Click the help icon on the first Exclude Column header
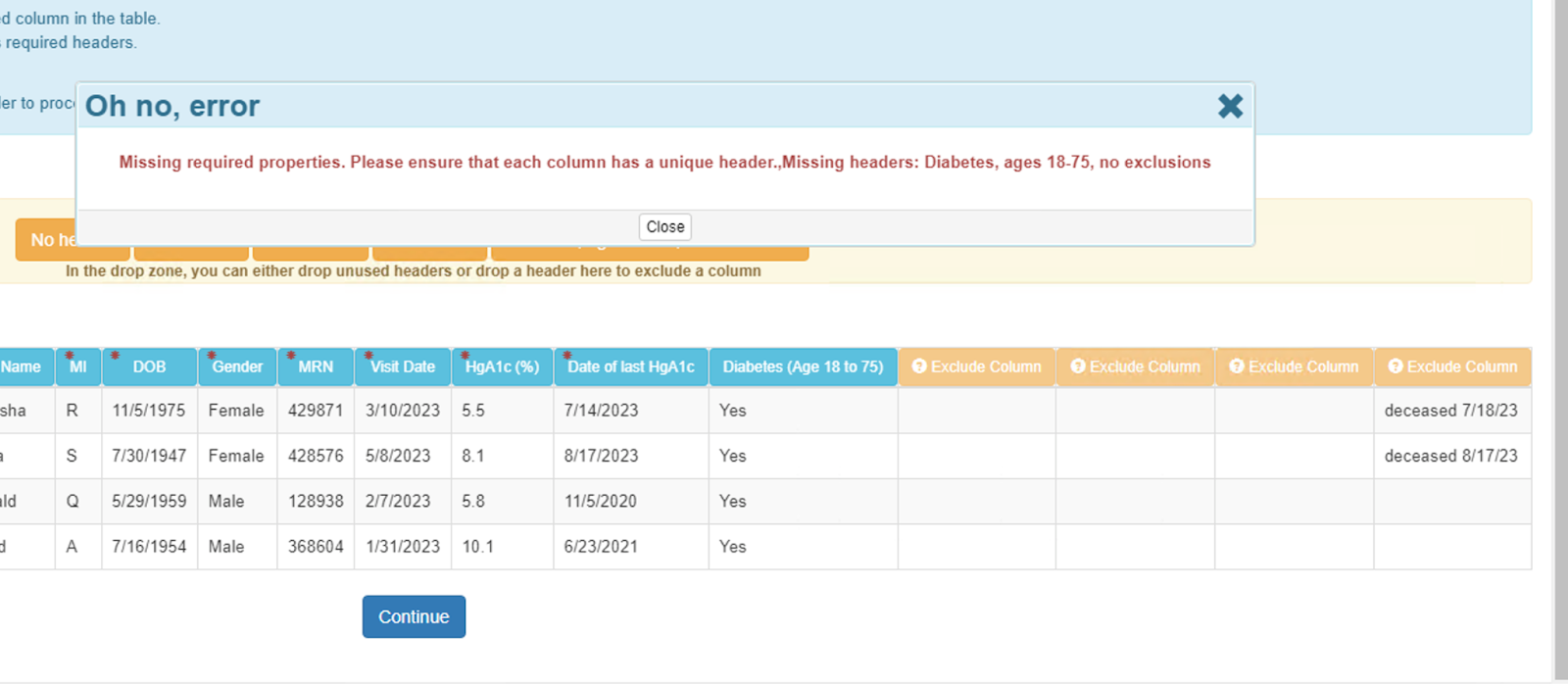This screenshot has height=684, width=1568. pos(919,366)
